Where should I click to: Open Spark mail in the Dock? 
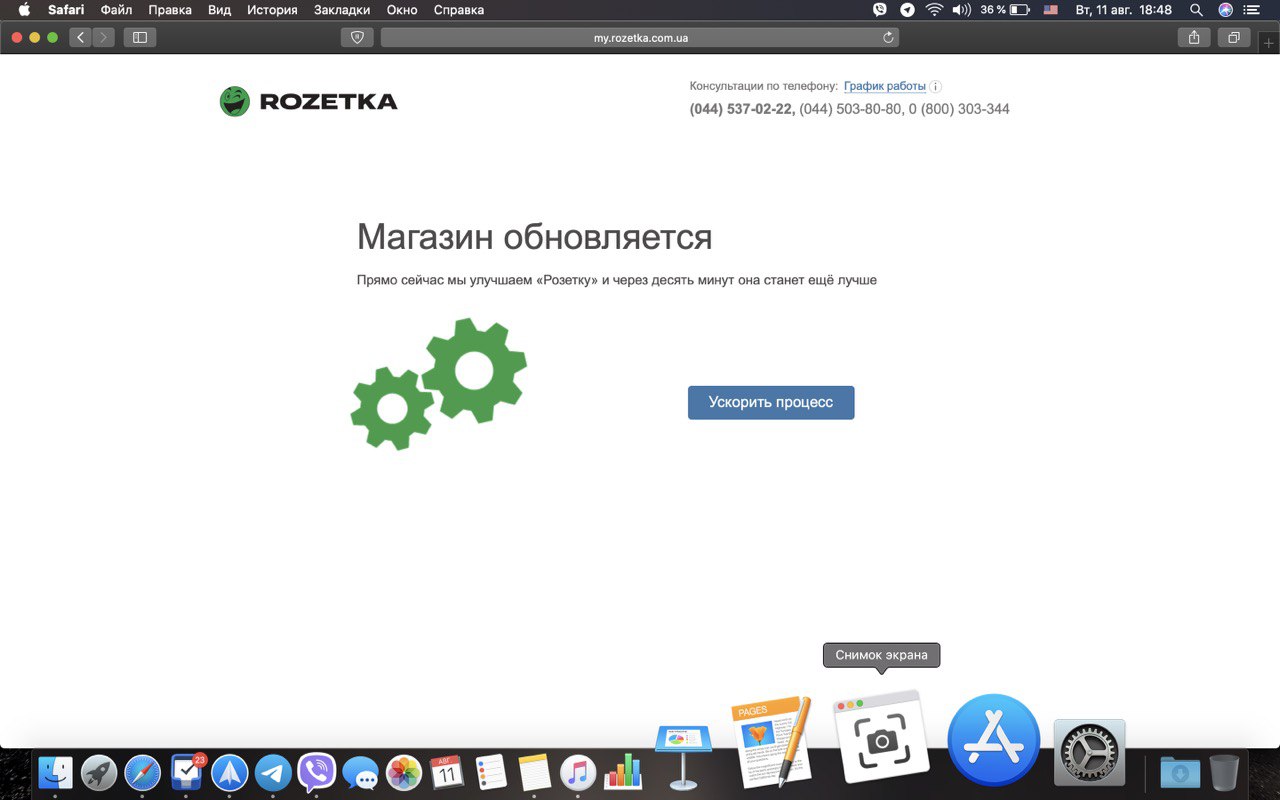pos(230,772)
